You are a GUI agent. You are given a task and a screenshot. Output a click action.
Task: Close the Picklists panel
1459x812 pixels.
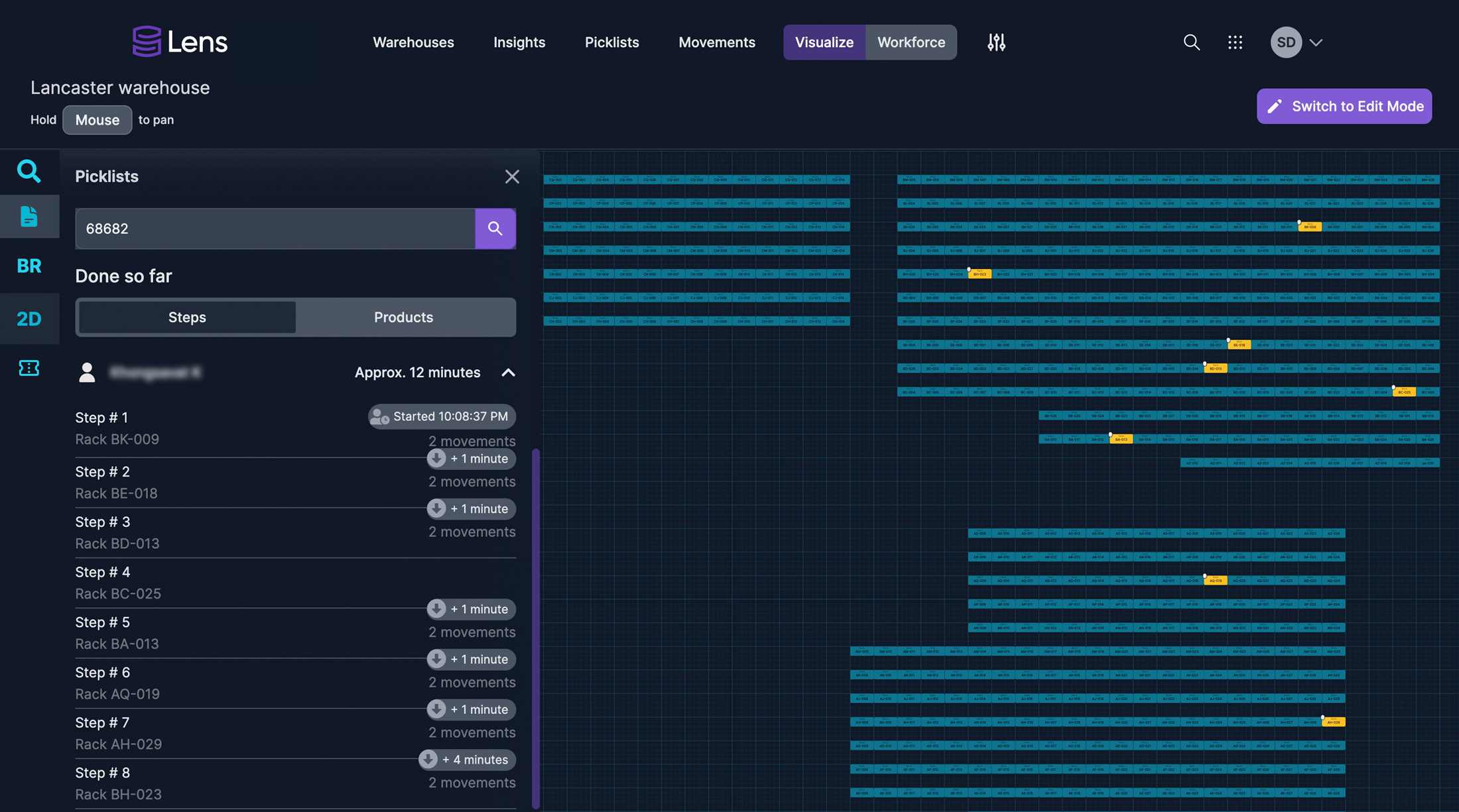tap(512, 176)
